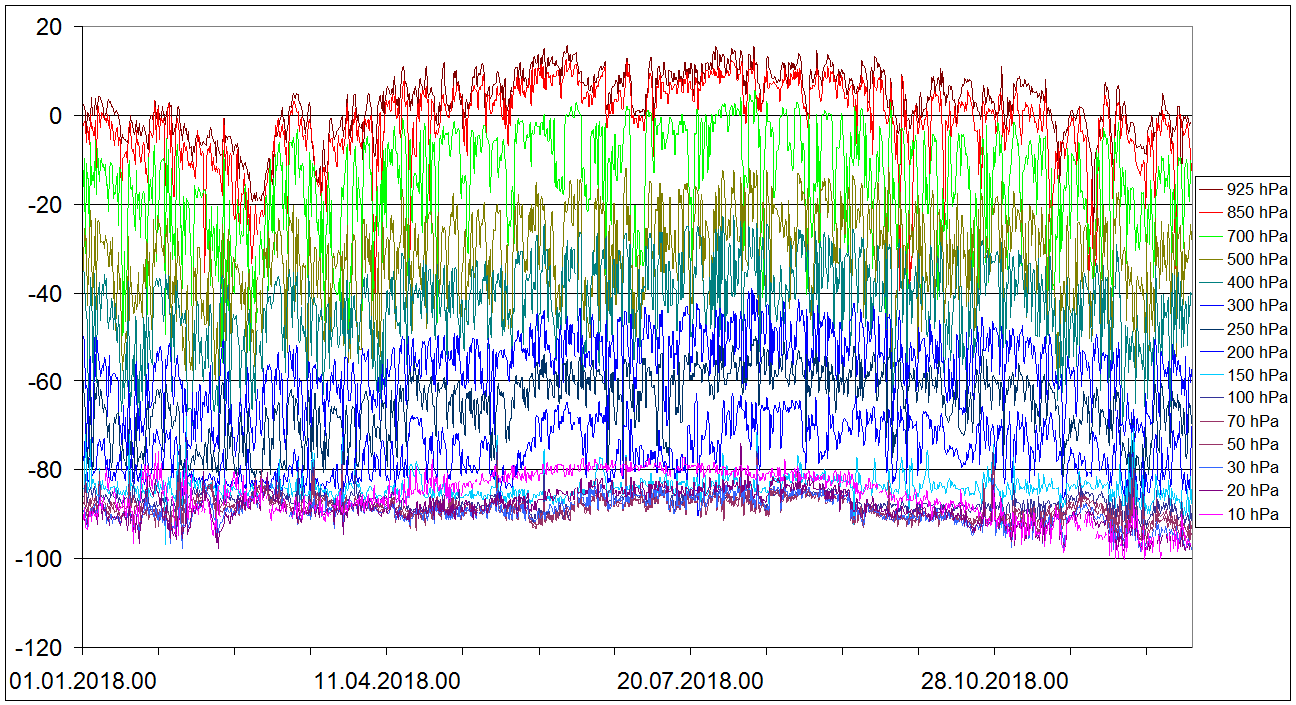Viewport: 1296px width, 705px height.
Task: Click the 150 hPa line color sample
Action: point(1210,375)
